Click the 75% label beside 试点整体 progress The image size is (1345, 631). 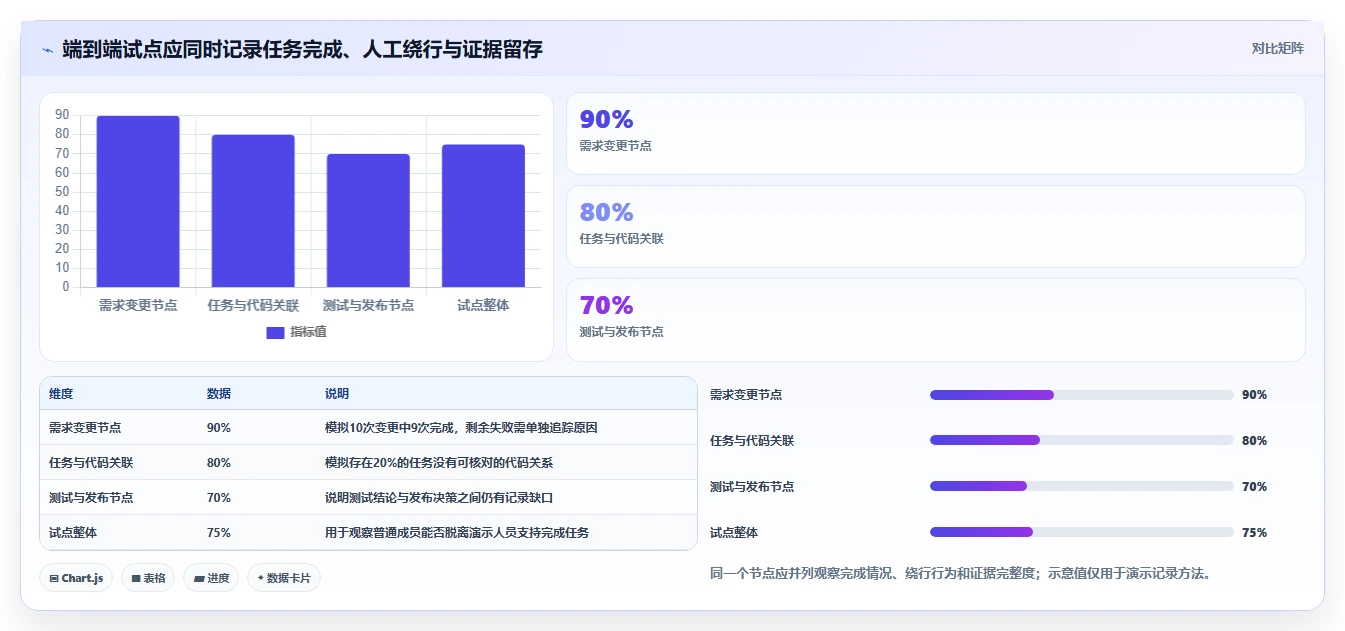1254,533
